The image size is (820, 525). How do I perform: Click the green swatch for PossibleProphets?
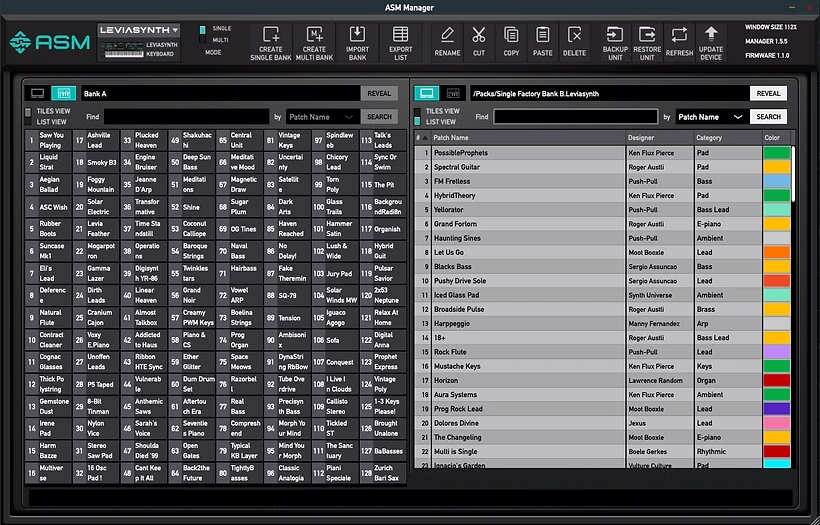click(x=777, y=153)
